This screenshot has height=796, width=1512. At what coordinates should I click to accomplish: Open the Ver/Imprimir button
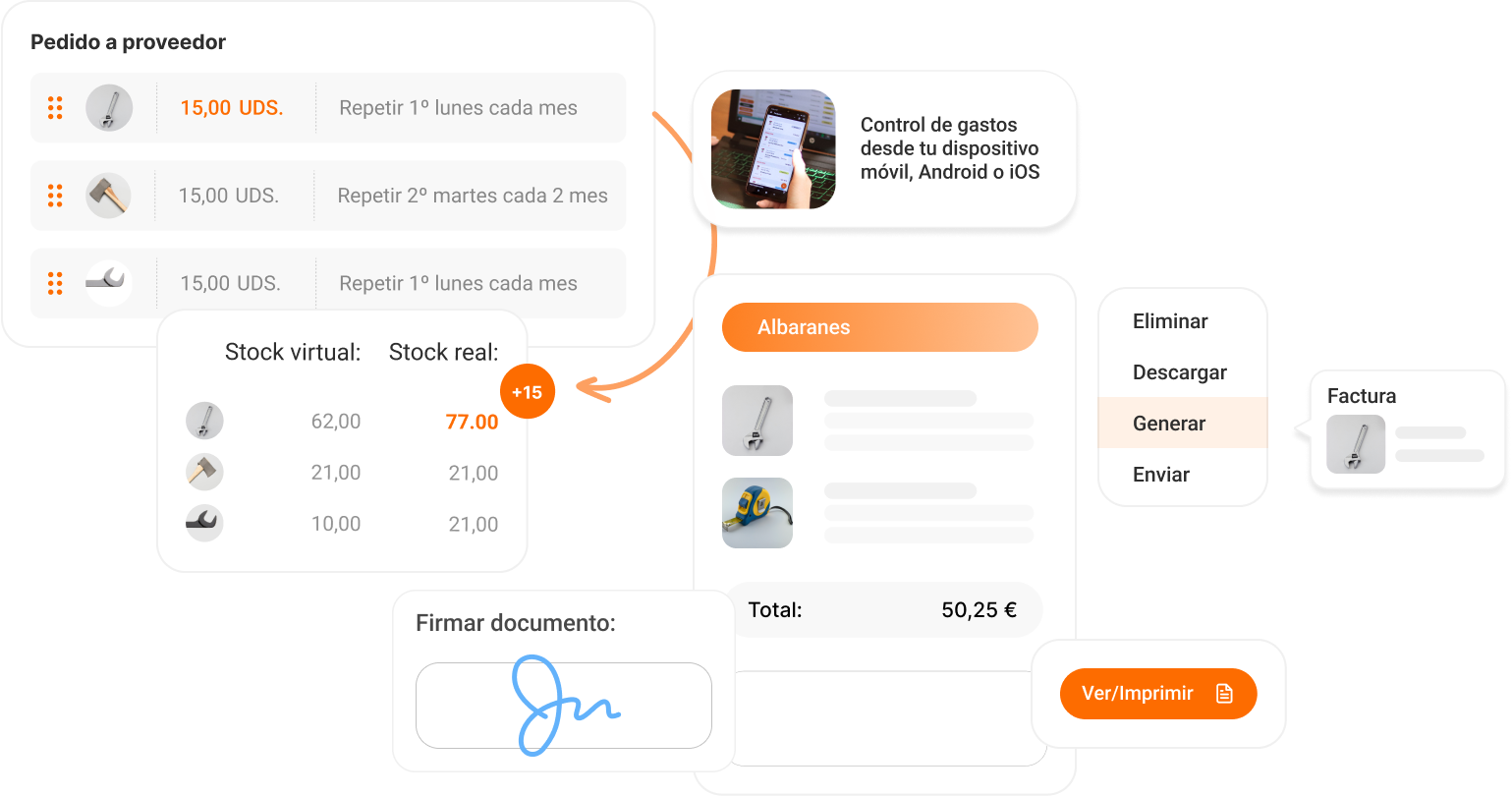coord(1158,694)
